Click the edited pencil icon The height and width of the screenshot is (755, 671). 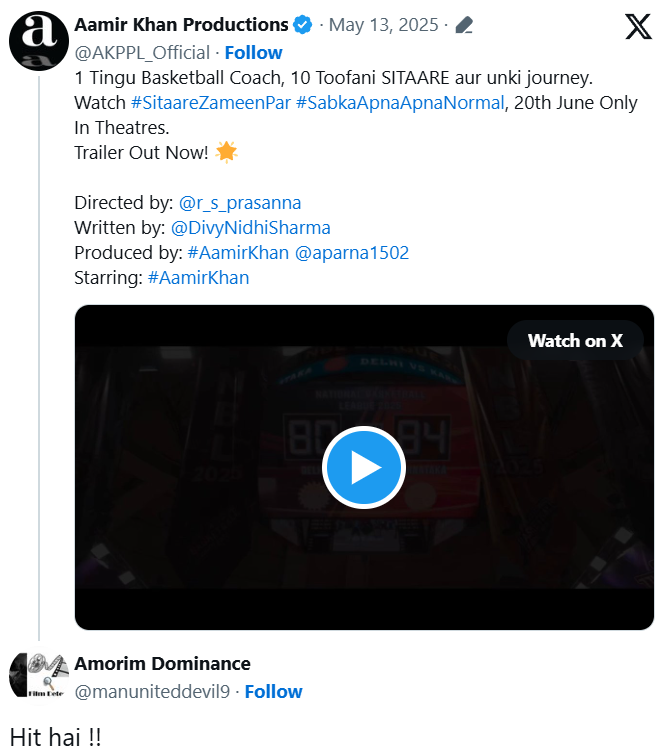(x=464, y=25)
